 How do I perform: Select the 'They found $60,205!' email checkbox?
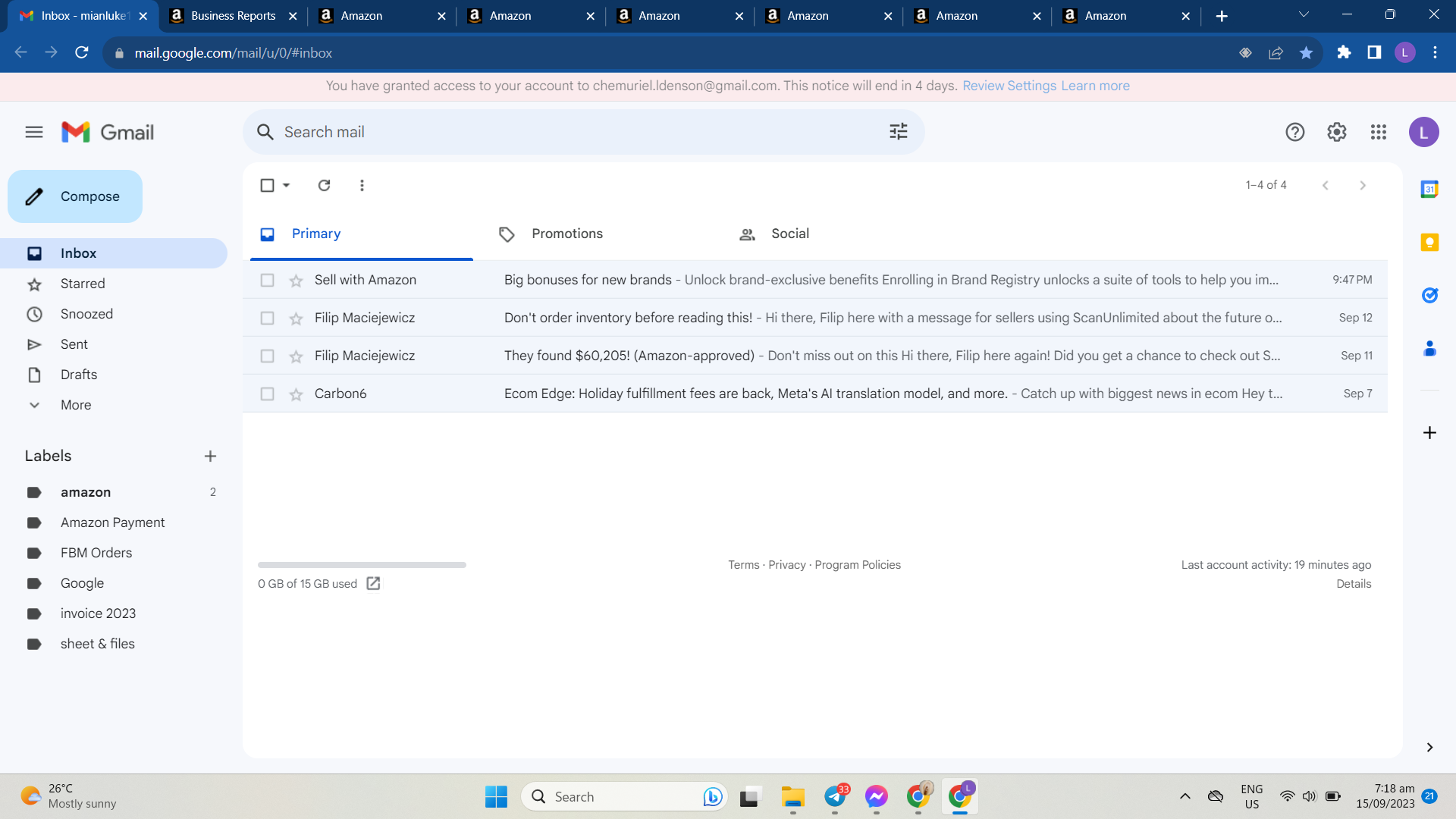267,356
